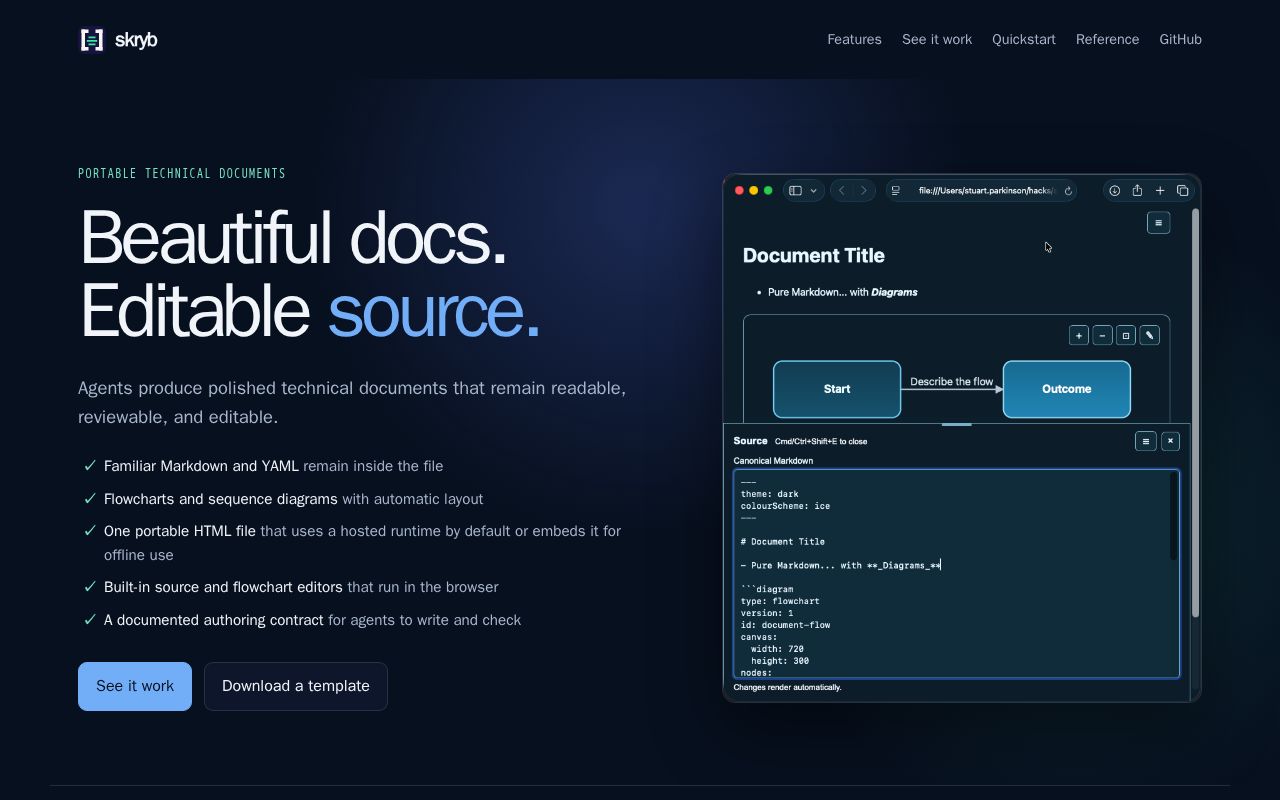Click the One portable HTML file bullet
The width and height of the screenshot is (1280, 800).
click(x=363, y=543)
